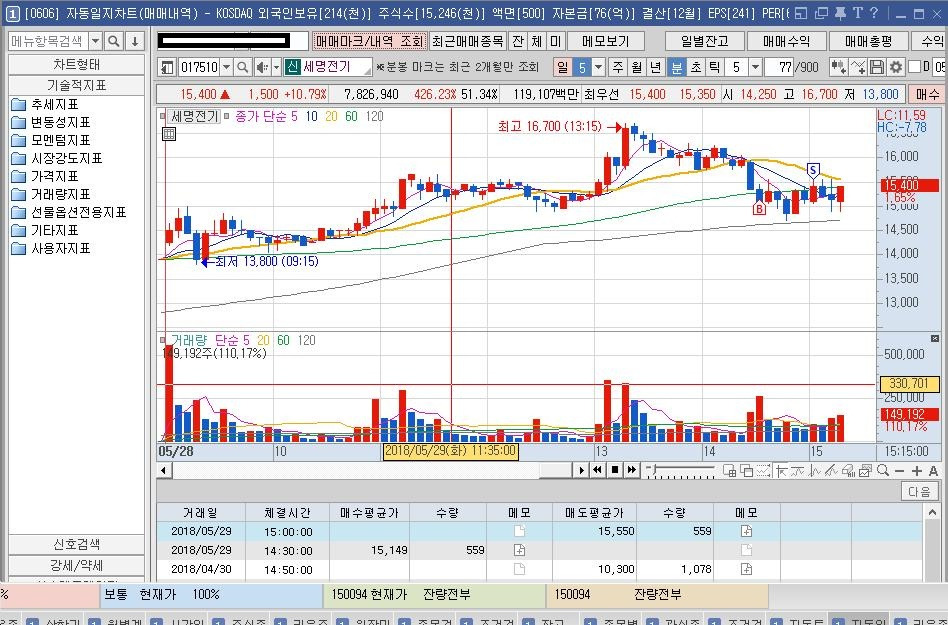Expand the 변동성지표 folder

pyautogui.click(x=51, y=123)
